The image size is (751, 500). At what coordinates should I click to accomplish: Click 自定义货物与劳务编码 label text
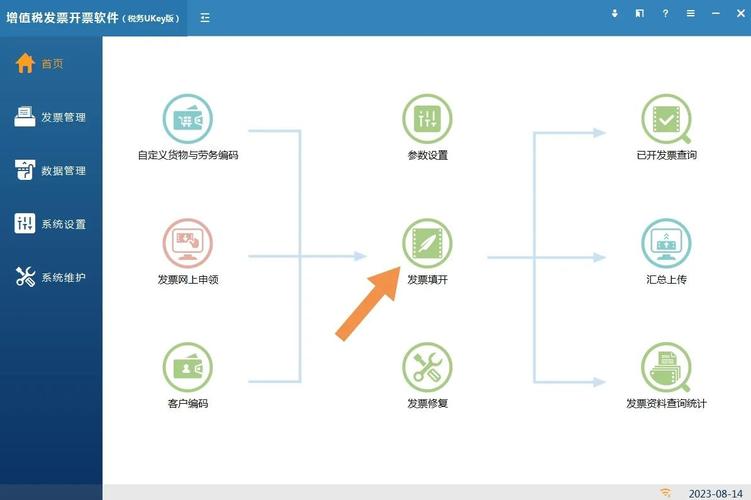188,155
